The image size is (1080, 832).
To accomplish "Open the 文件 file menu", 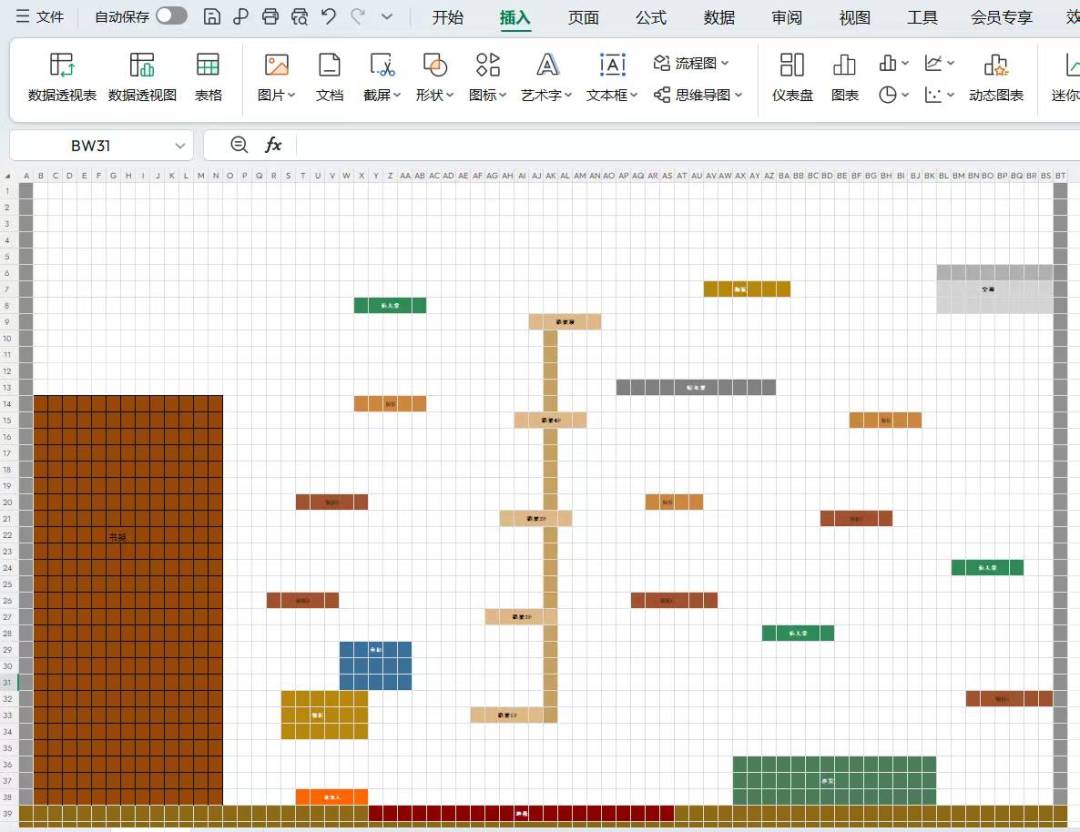I will [40, 17].
